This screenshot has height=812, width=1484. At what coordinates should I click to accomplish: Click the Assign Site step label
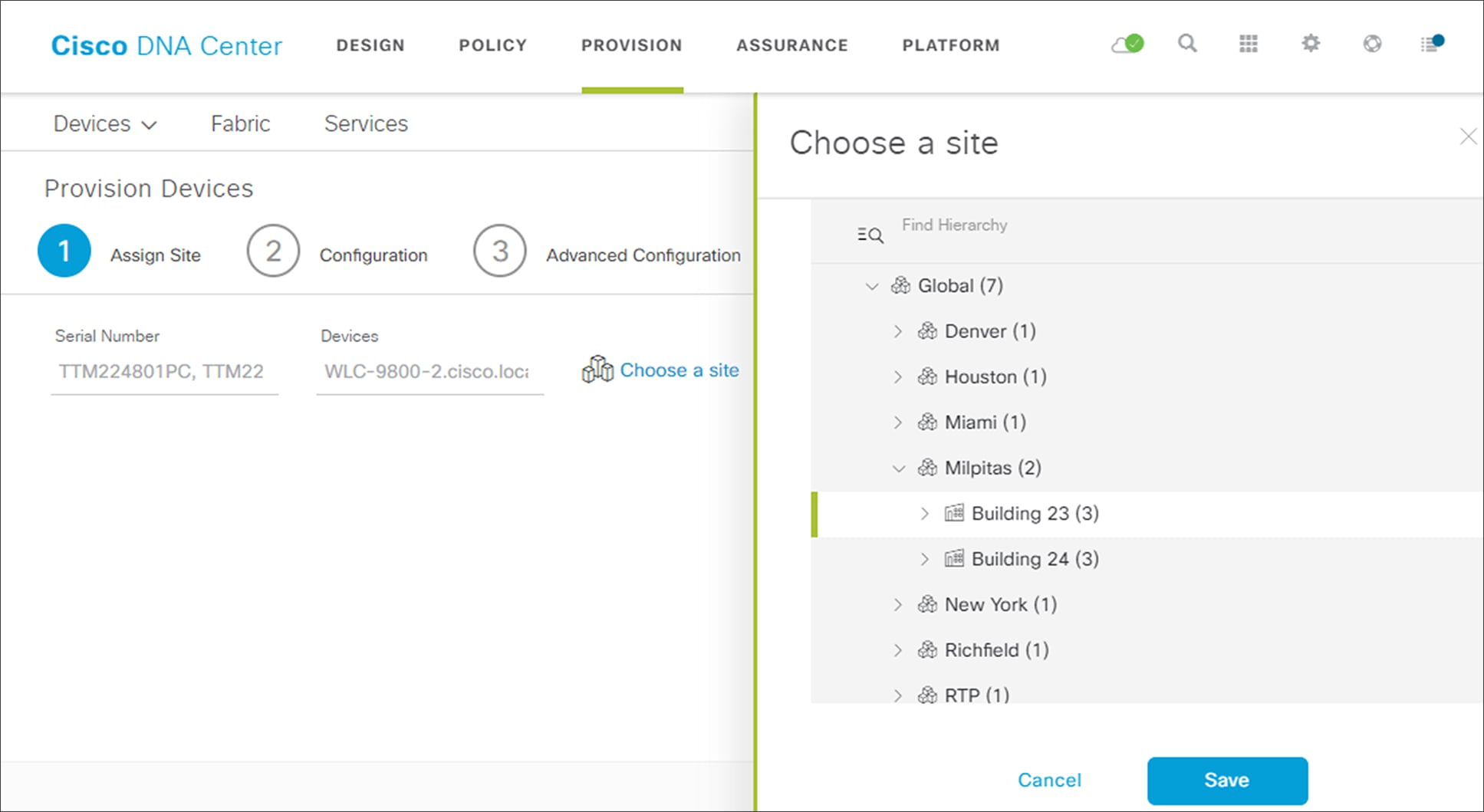(156, 255)
